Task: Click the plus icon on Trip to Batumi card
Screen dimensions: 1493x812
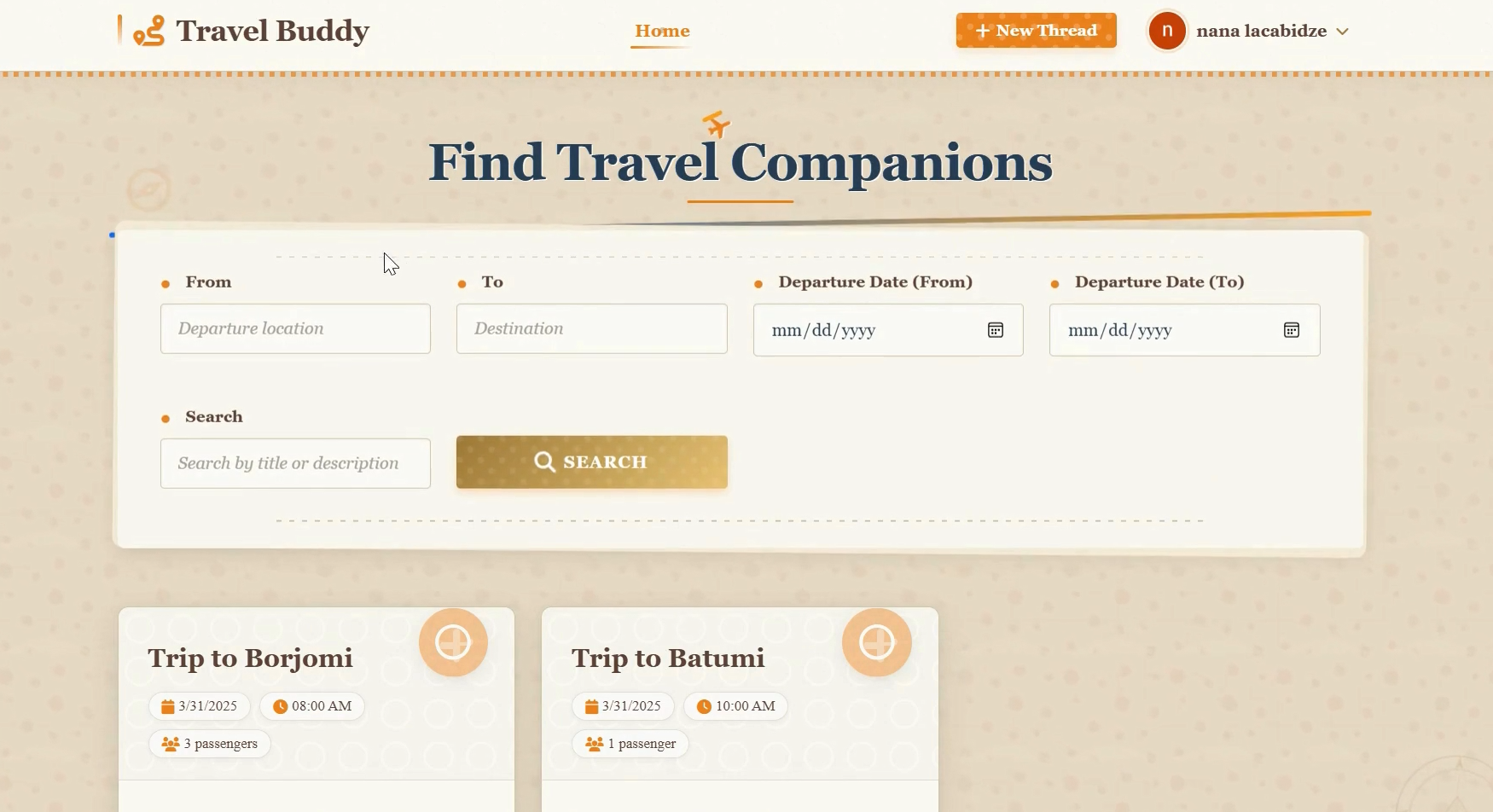Action: [877, 642]
